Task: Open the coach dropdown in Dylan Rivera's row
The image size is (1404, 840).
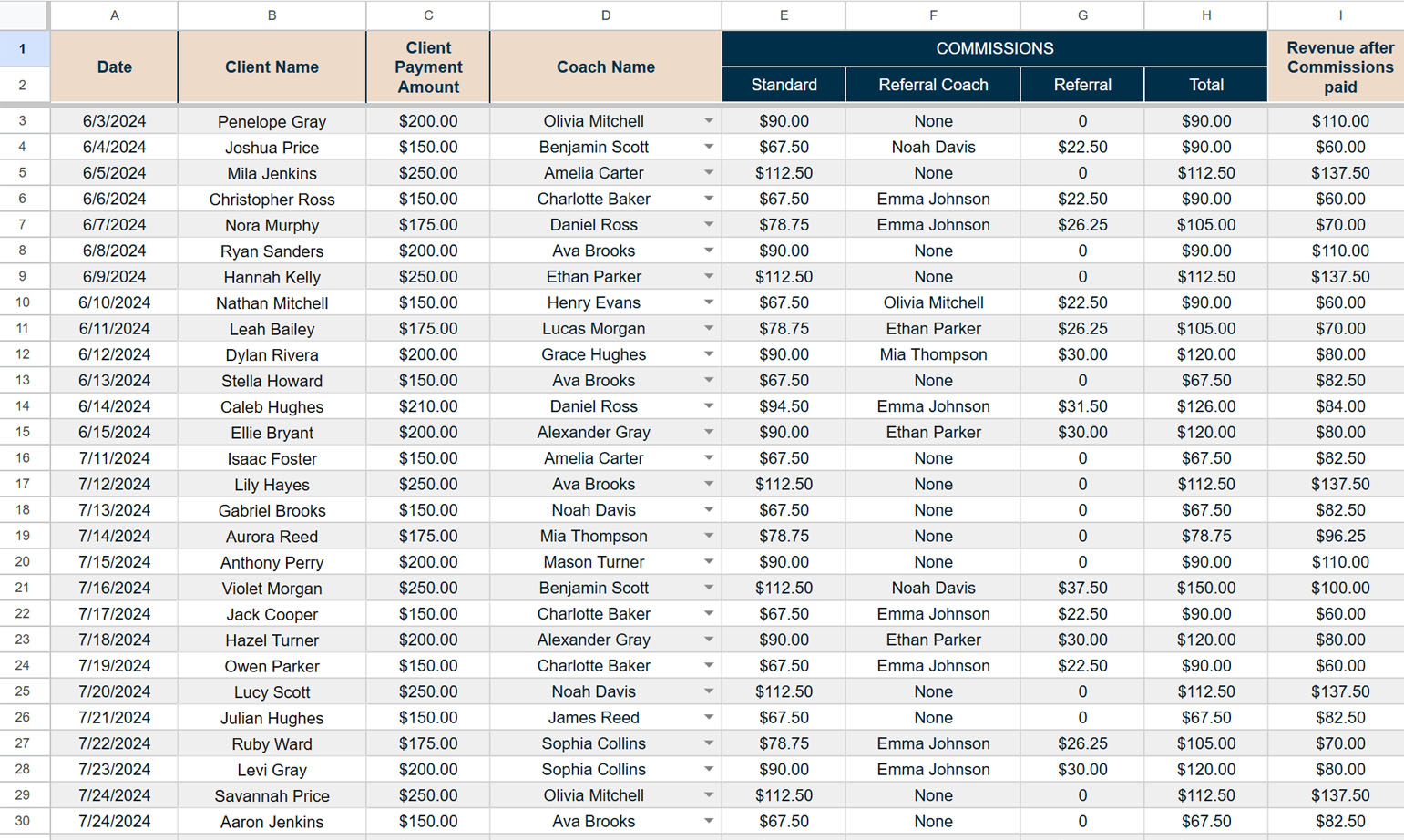Action: [708, 354]
